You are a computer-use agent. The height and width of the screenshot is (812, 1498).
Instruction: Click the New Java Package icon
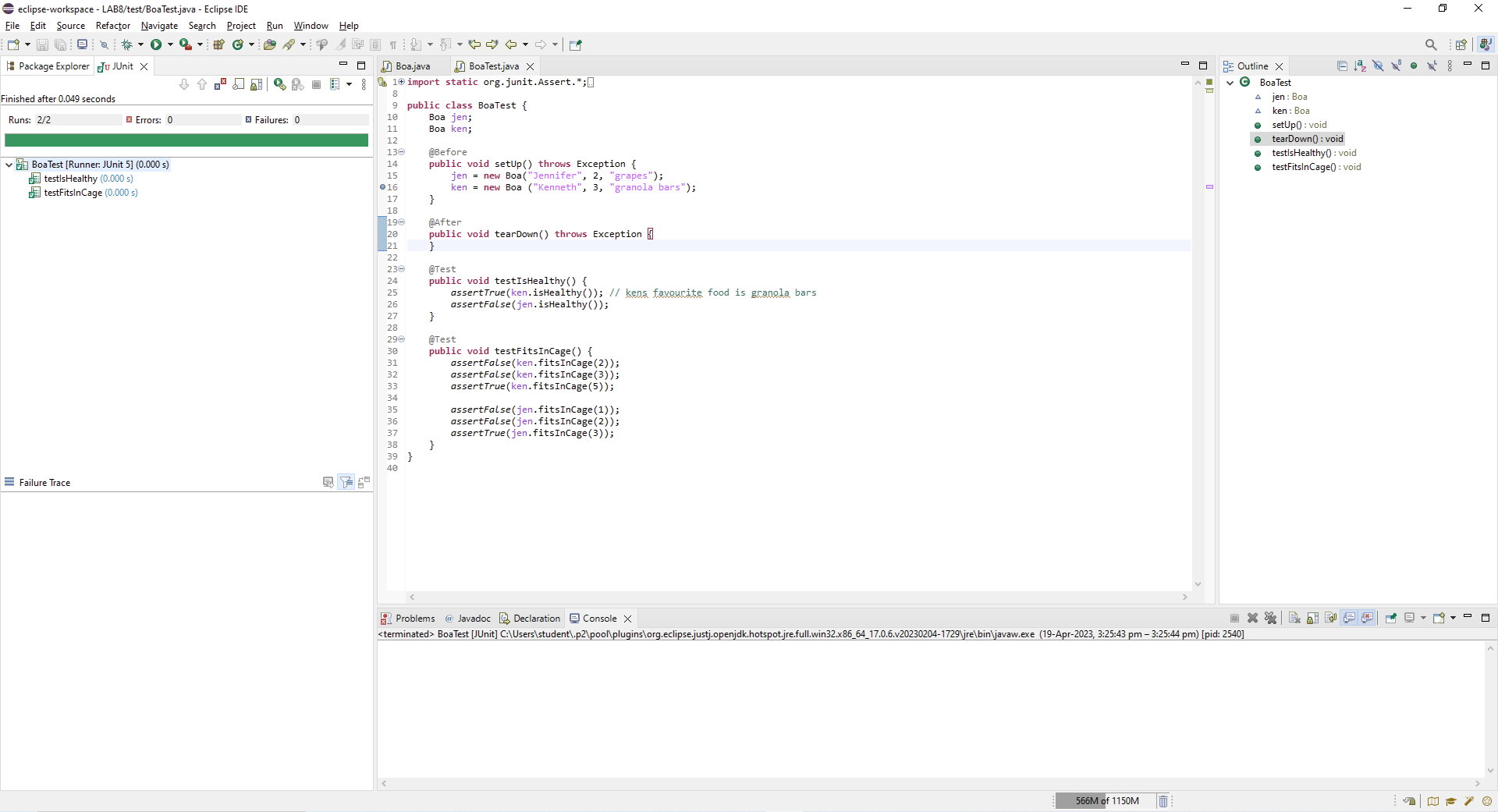tap(218, 44)
